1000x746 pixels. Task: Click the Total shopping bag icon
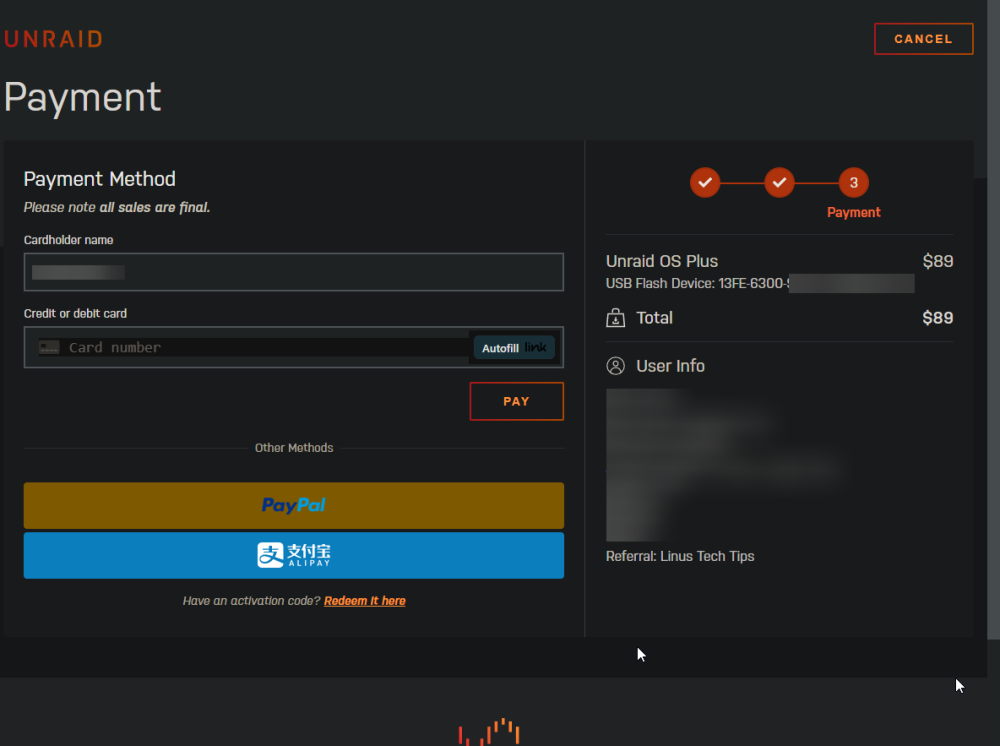point(615,318)
